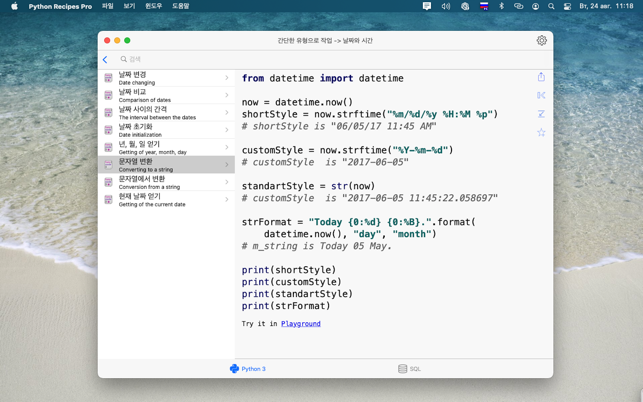
Task: Expand the Date initialization chevron
Action: pos(227,130)
